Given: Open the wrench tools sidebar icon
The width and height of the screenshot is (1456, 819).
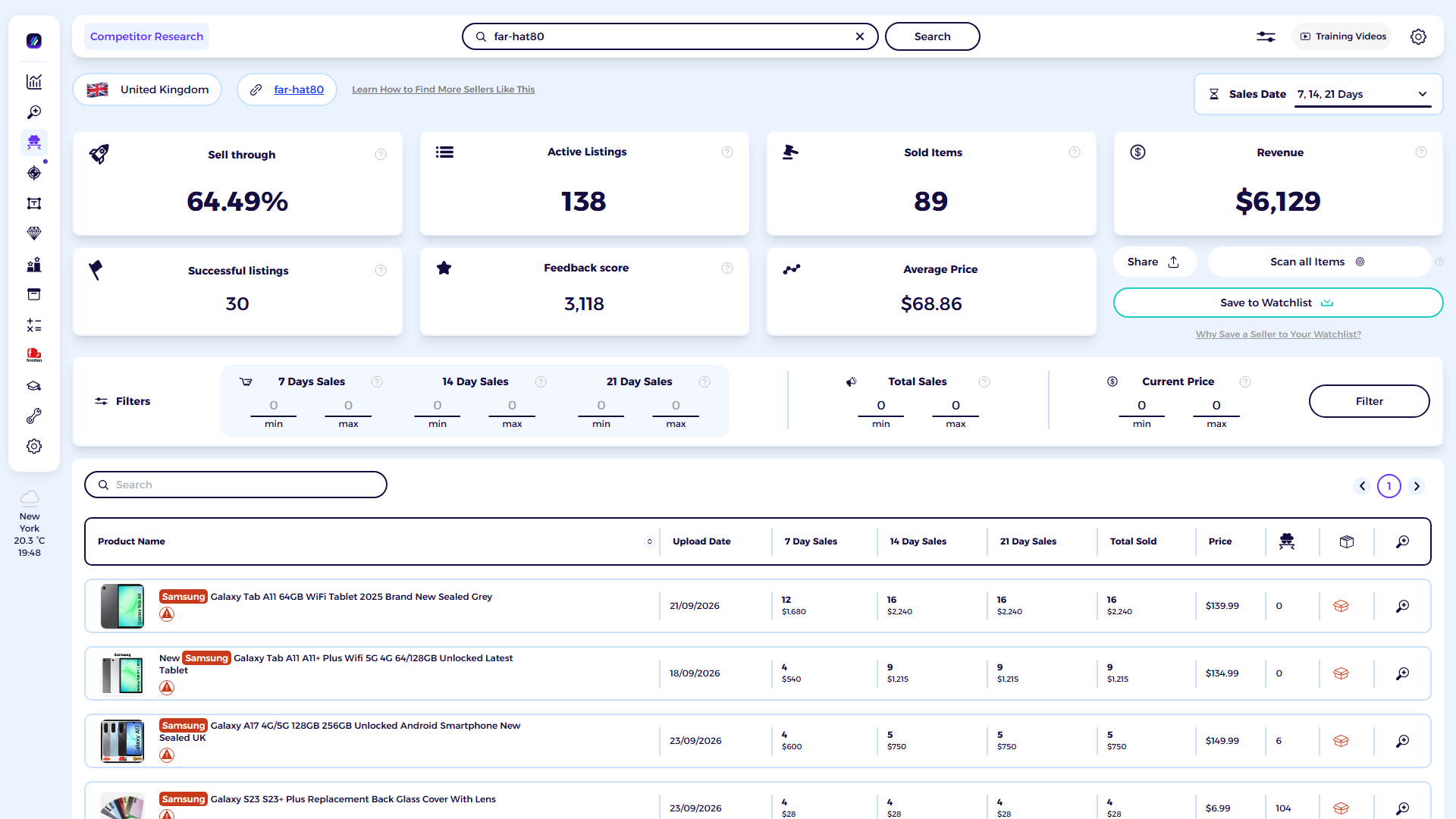Looking at the screenshot, I should tap(34, 416).
